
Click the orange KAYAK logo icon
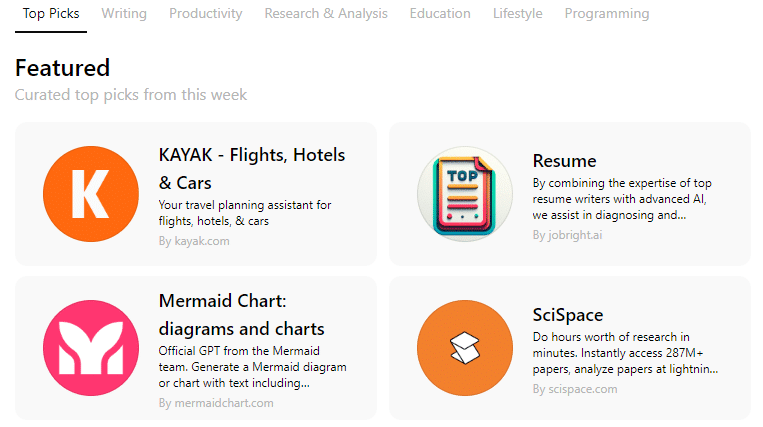91,194
